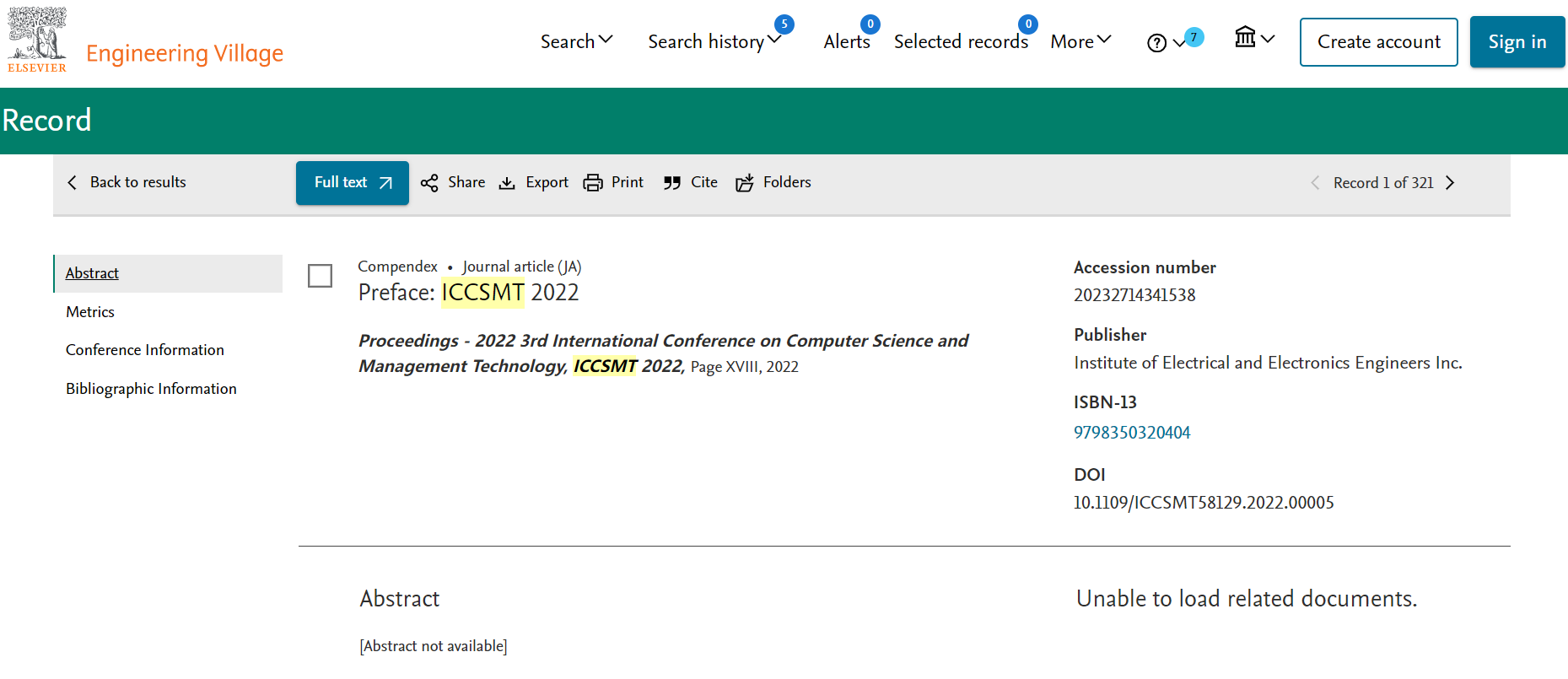Go back to results

137,182
